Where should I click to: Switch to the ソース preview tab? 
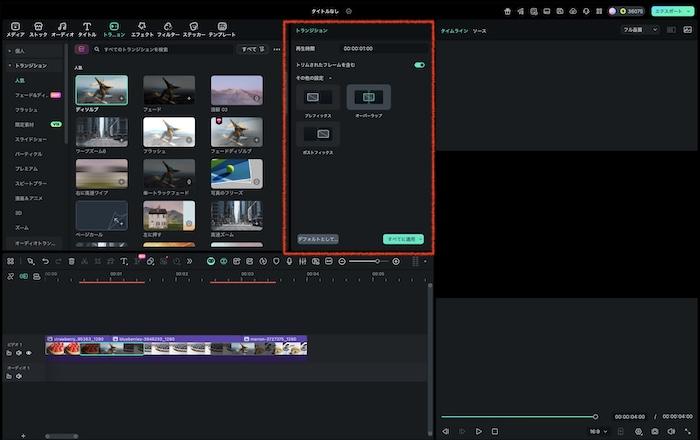[479, 31]
